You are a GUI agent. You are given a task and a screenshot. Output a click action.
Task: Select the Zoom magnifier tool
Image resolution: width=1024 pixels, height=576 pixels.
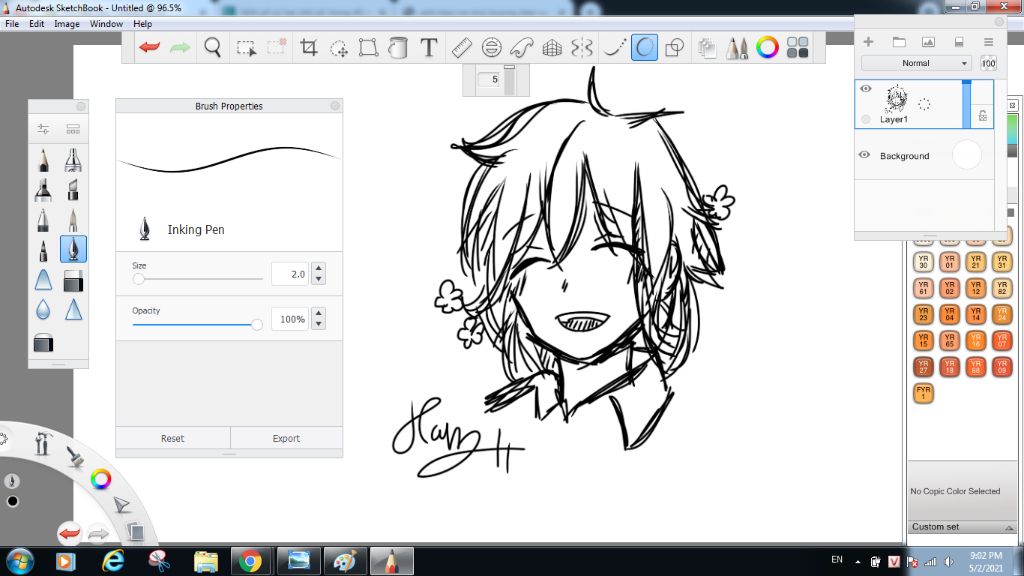(x=212, y=48)
